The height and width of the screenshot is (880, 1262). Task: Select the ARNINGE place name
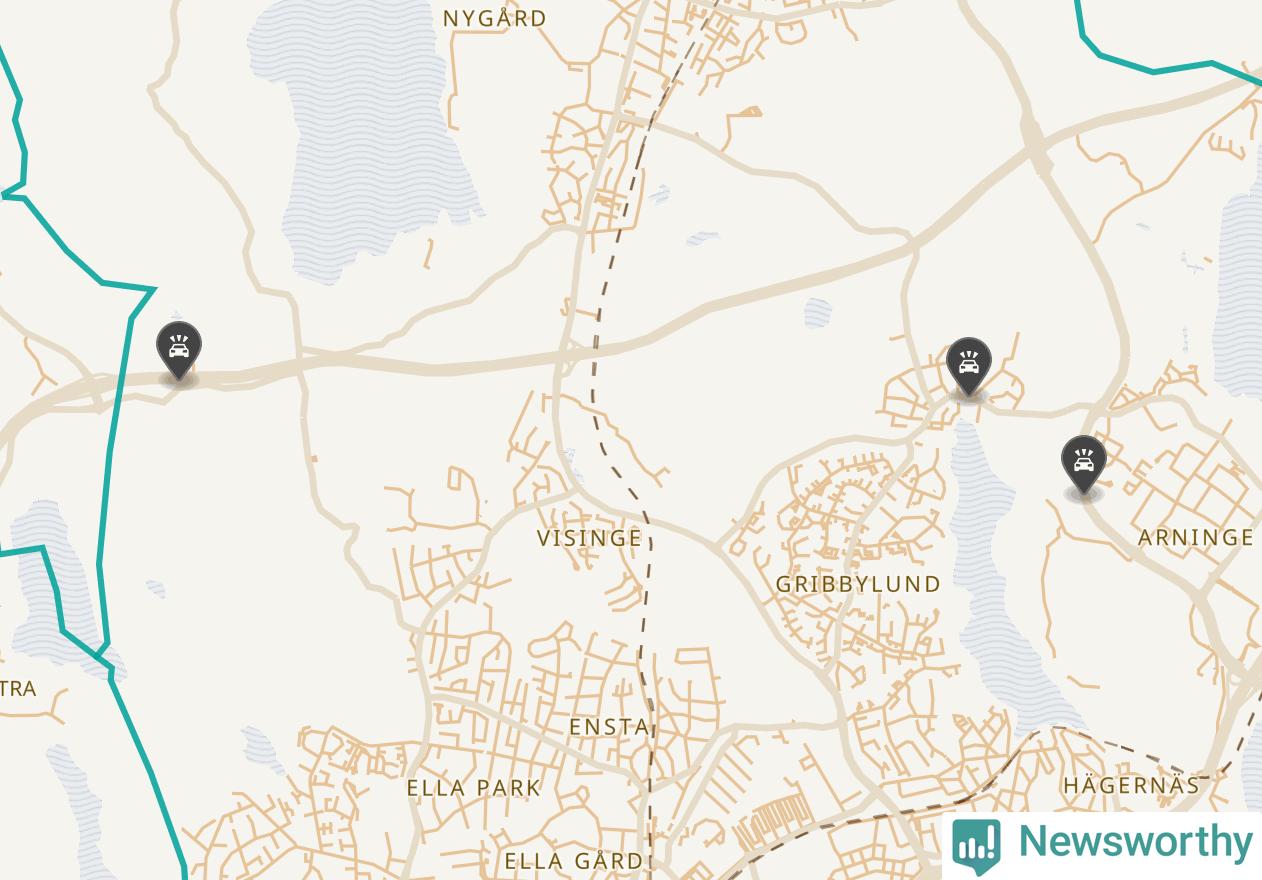(x=1196, y=537)
